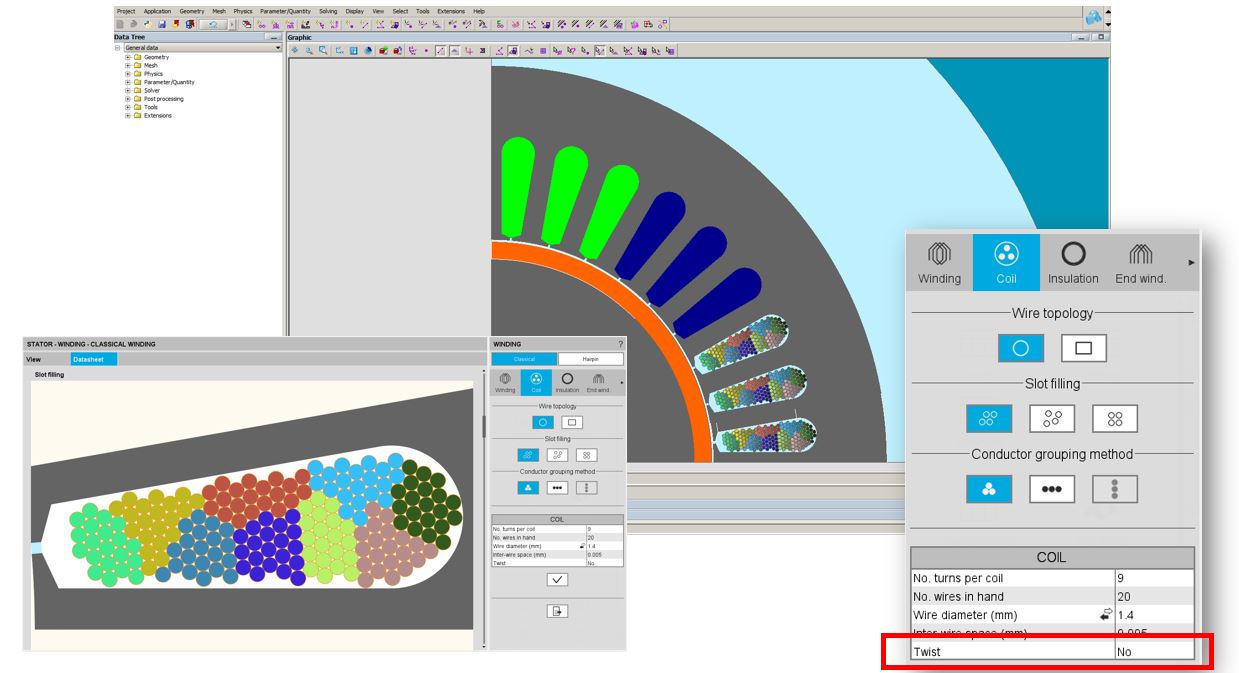Click the Twist value cell in enlarged COIL table
Viewport: 1239px width, 673px height.
coord(1154,652)
